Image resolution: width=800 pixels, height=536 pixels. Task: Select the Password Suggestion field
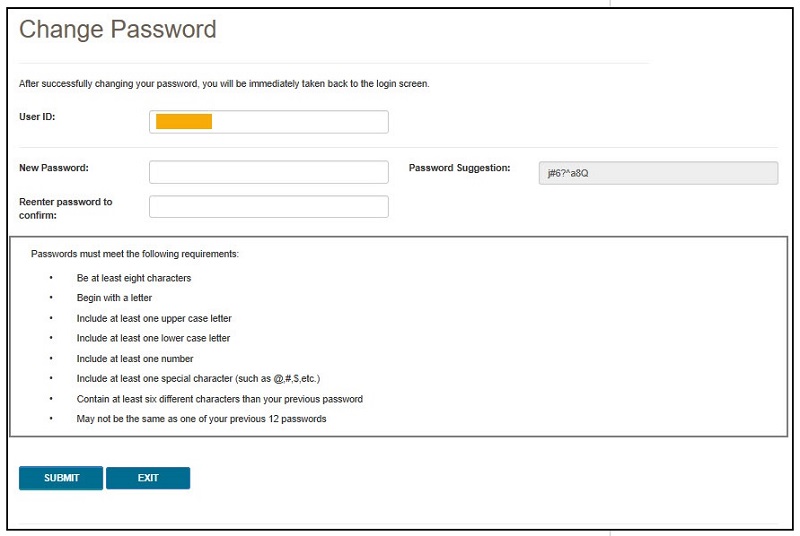pyautogui.click(x=657, y=172)
